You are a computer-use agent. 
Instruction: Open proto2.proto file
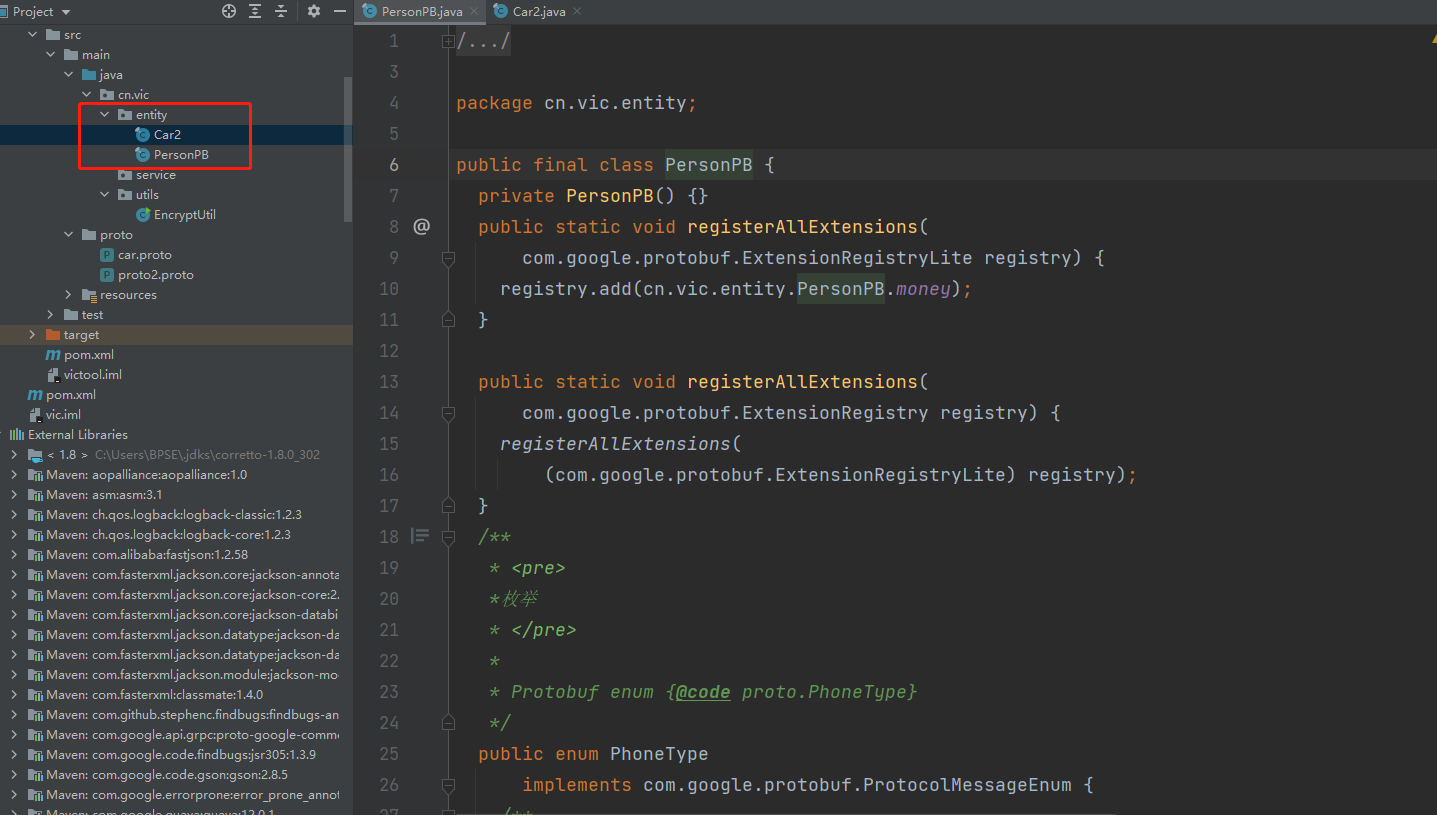coord(155,275)
